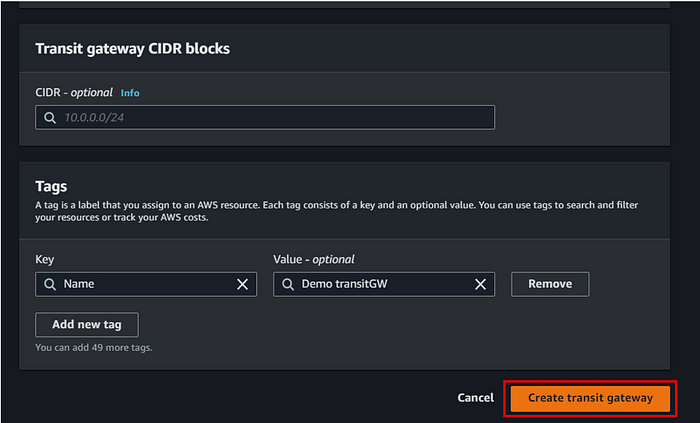Click the 'CIDR - optional' label

74,93
